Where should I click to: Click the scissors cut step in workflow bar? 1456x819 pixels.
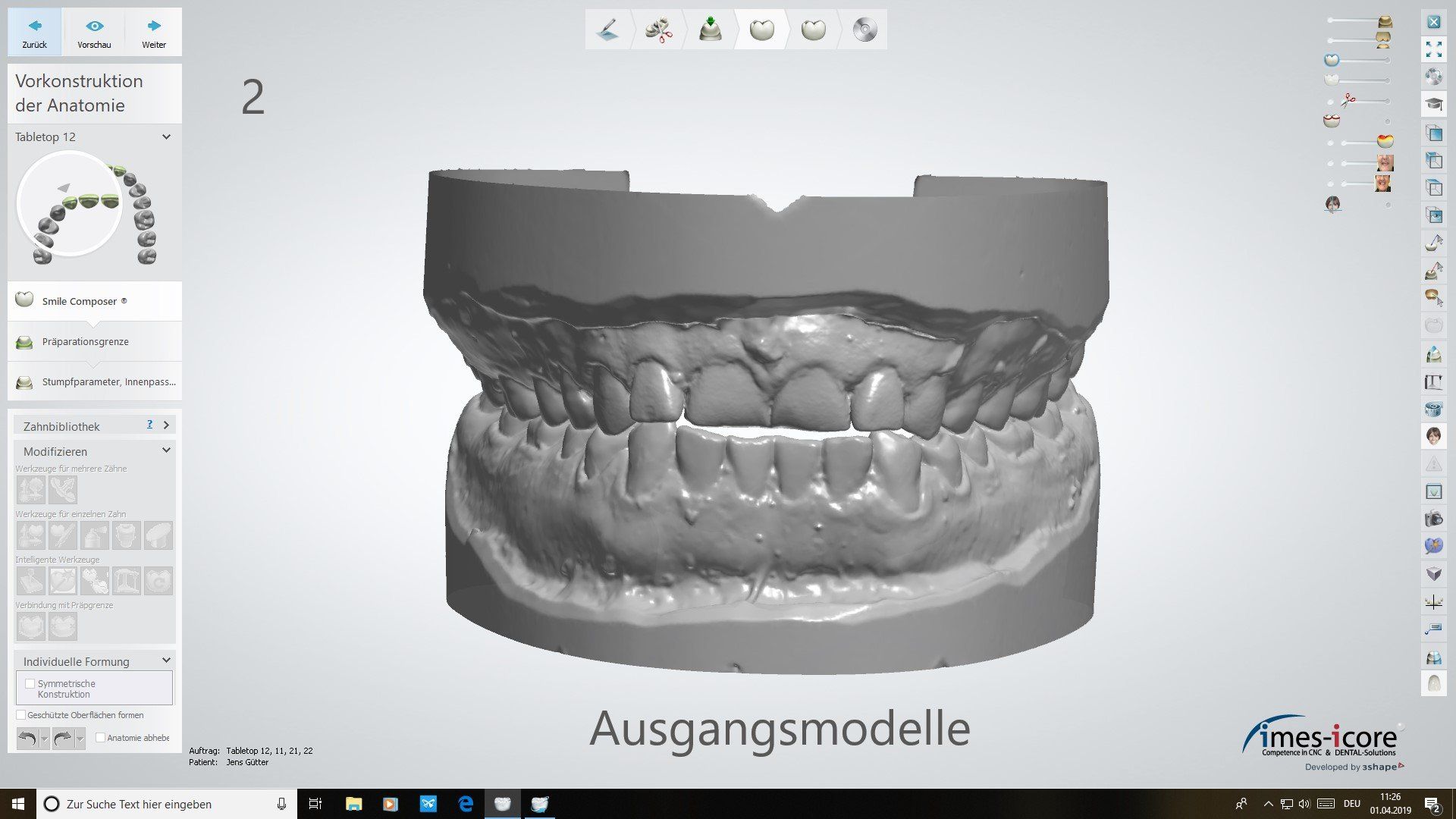[658, 30]
